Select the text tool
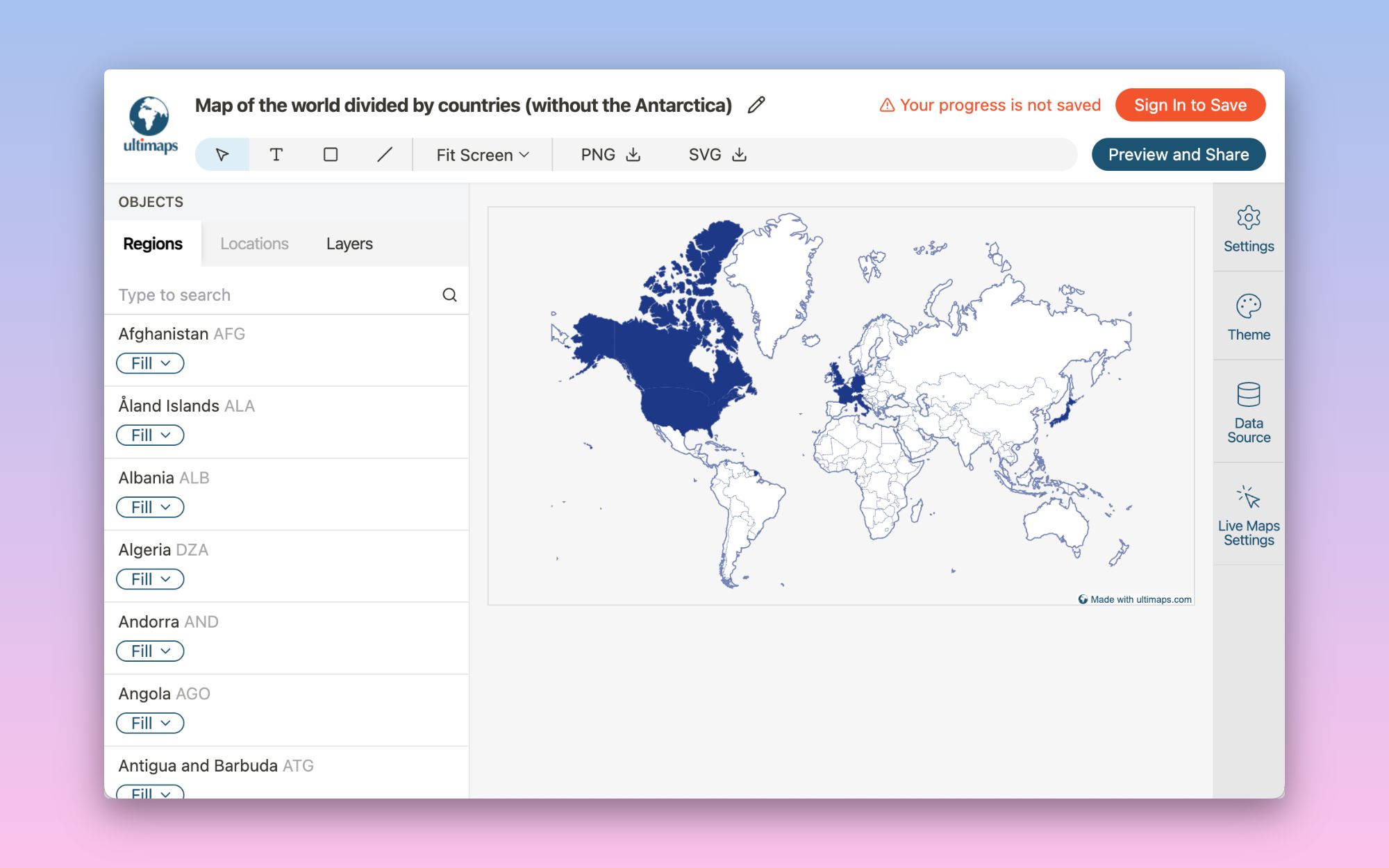This screenshot has height=868, width=1389. point(276,154)
